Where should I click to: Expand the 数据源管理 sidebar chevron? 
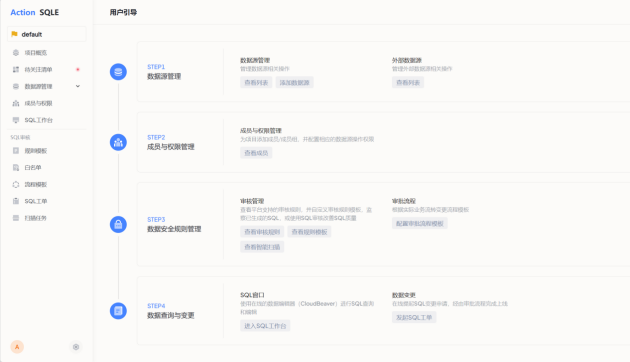(78, 86)
